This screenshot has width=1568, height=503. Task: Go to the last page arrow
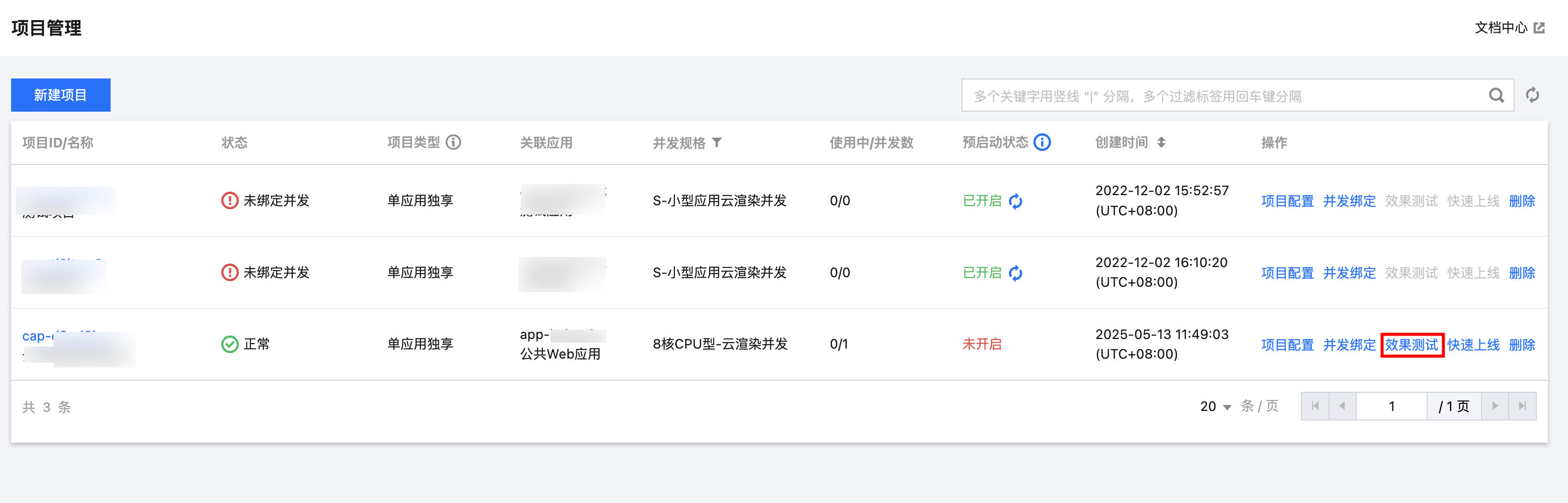coord(1522,406)
